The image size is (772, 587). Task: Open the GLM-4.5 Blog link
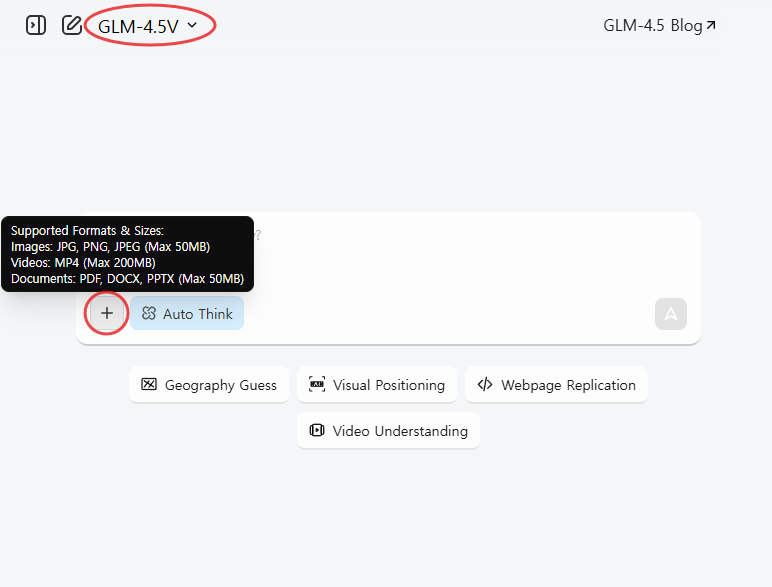tap(659, 26)
